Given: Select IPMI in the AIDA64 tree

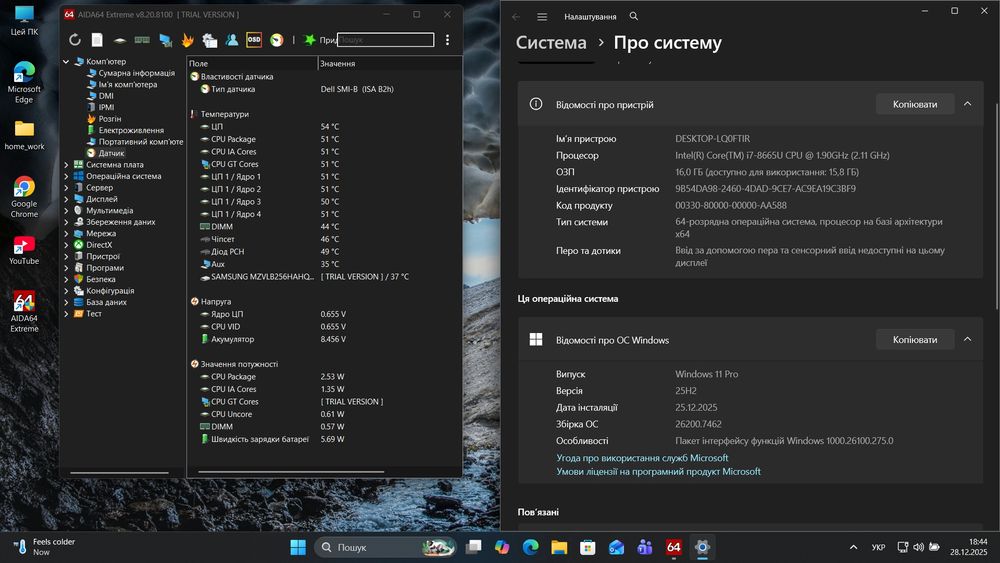Looking at the screenshot, I should 106,107.
